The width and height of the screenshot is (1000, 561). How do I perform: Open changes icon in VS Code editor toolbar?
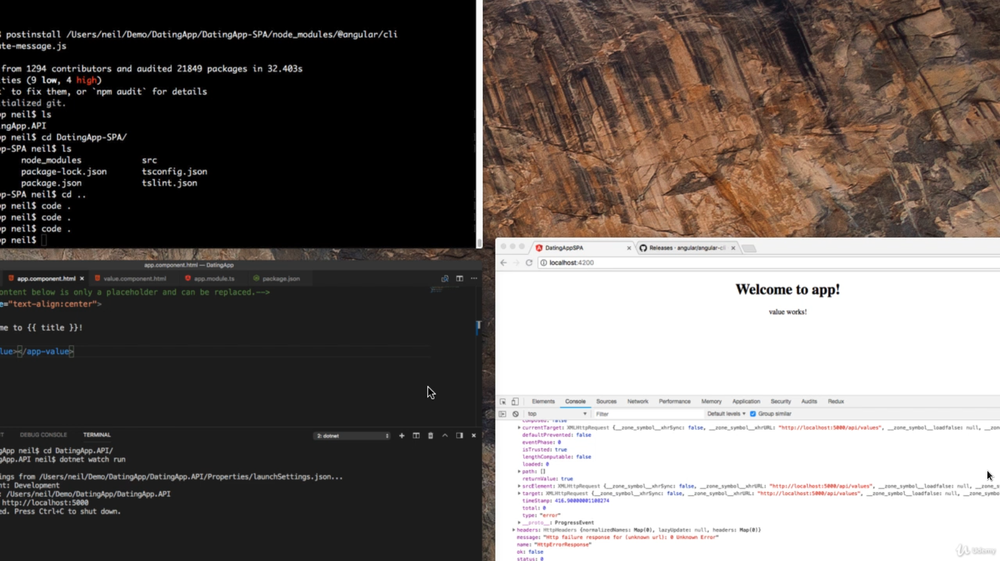coord(445,279)
